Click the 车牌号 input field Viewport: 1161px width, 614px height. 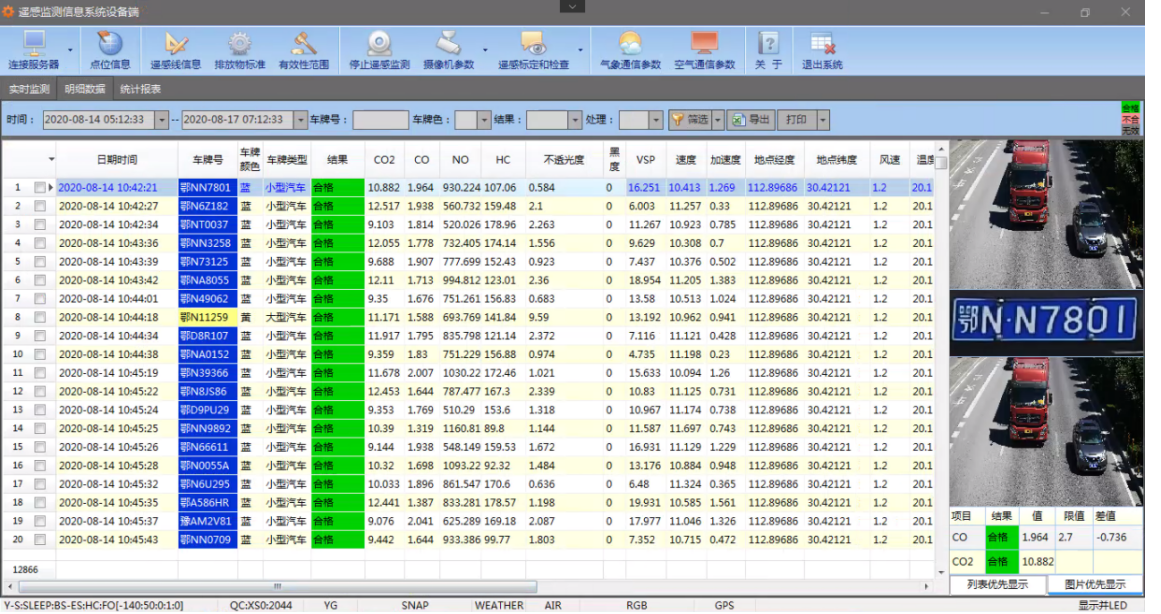(x=381, y=120)
